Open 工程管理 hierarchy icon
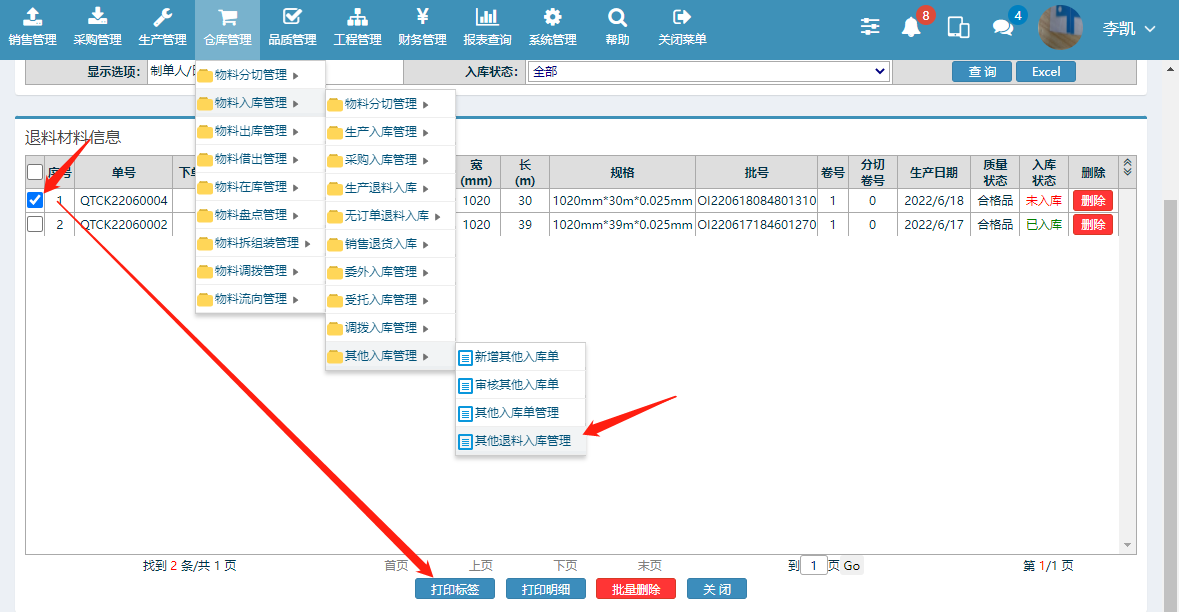Image resolution: width=1179 pixels, height=612 pixels. (357, 17)
